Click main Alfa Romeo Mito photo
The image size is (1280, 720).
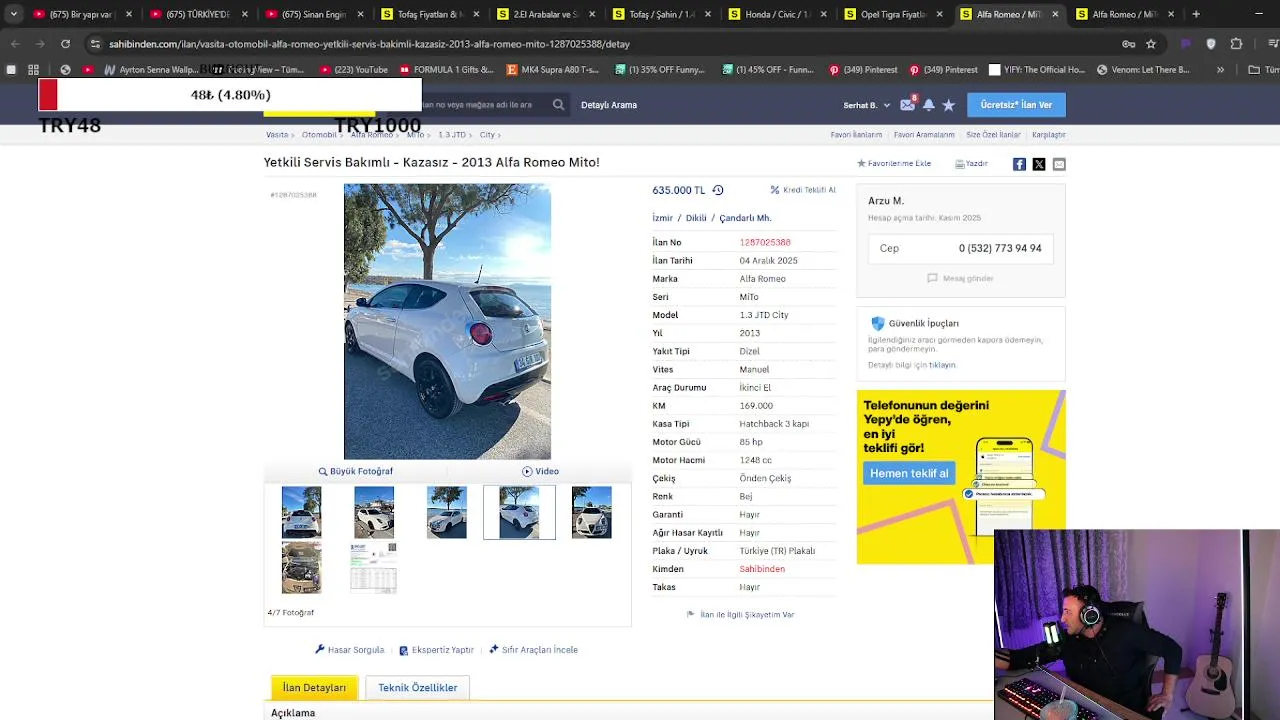[447, 321]
